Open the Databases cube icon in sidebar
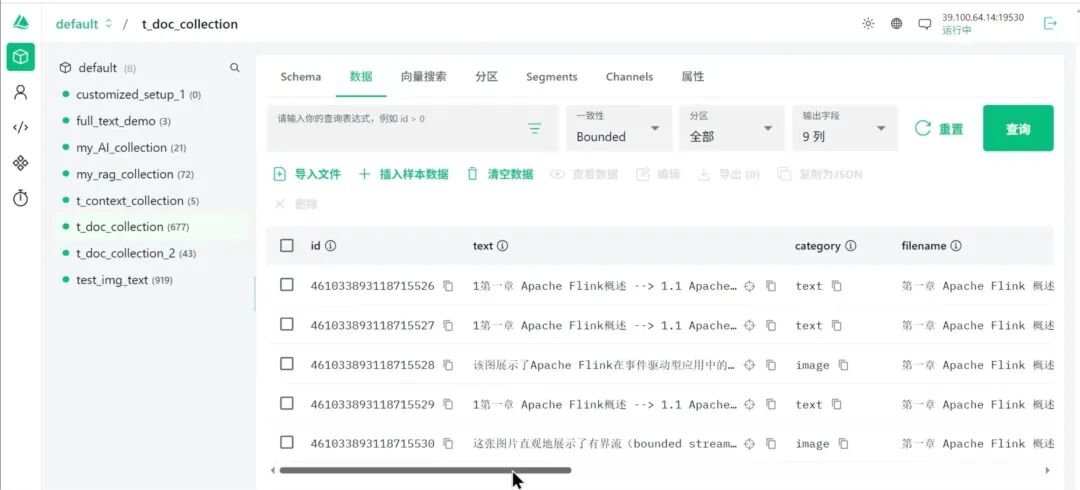This screenshot has height=490, width=1080. coord(21,57)
